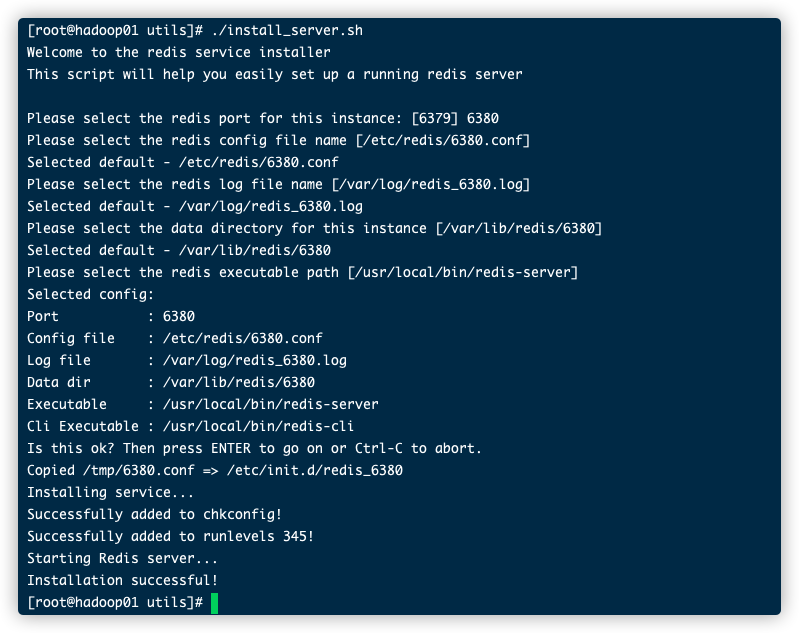Click the green terminal cursor block
The image size is (799, 633).
(x=215, y=603)
